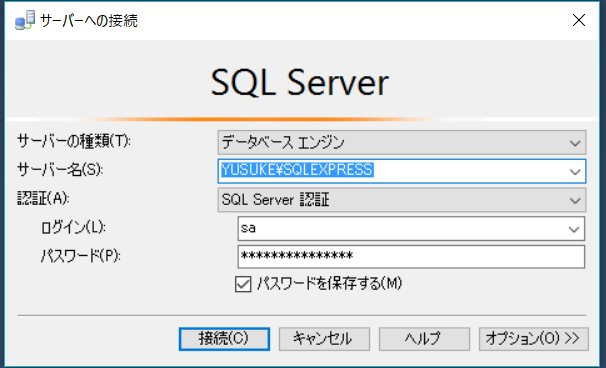The height and width of the screenshot is (368, 606).
Task: Click the ヘルプ button
Action: coord(424,339)
